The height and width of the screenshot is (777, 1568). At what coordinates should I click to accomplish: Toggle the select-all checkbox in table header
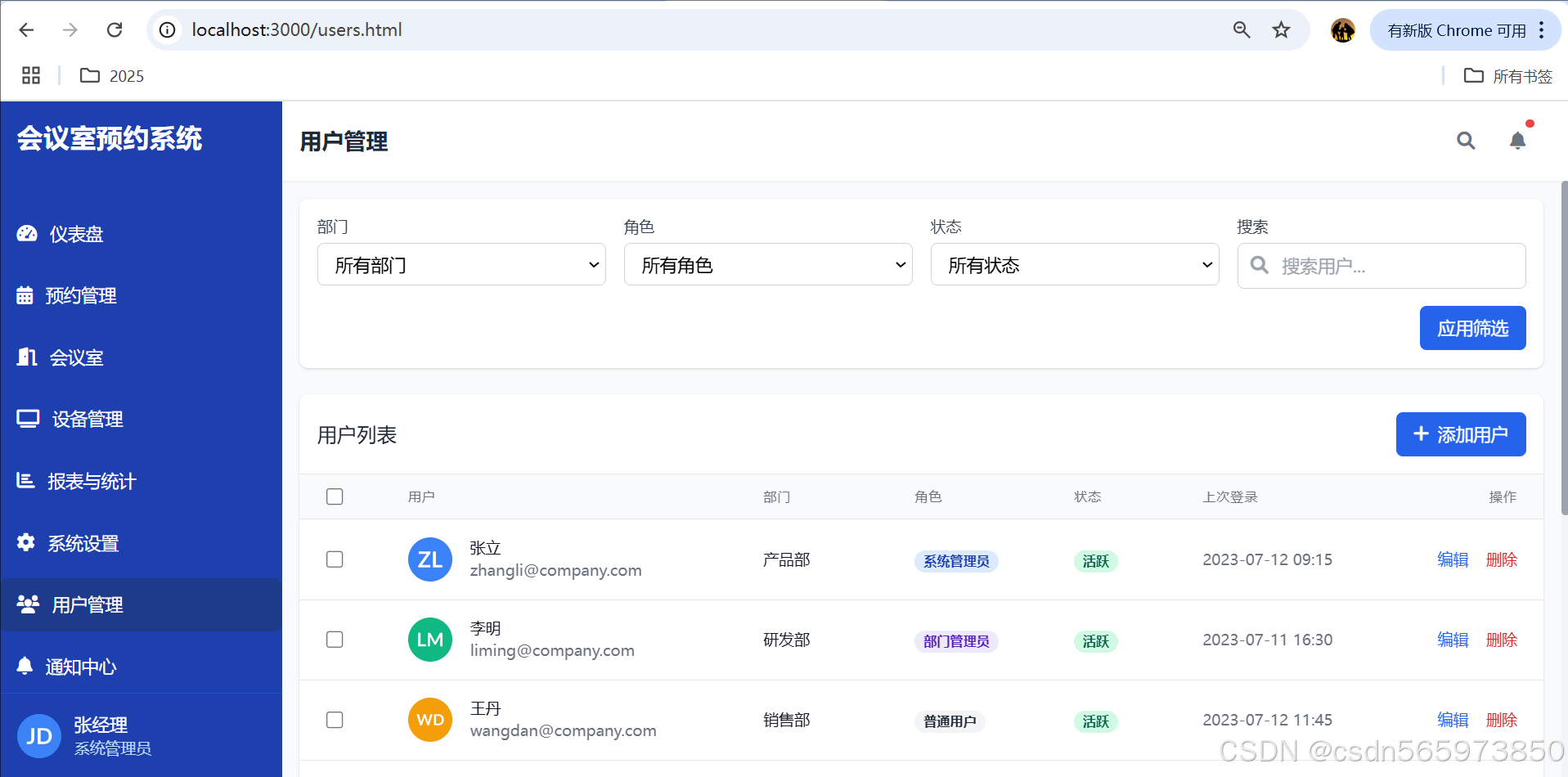click(x=335, y=496)
